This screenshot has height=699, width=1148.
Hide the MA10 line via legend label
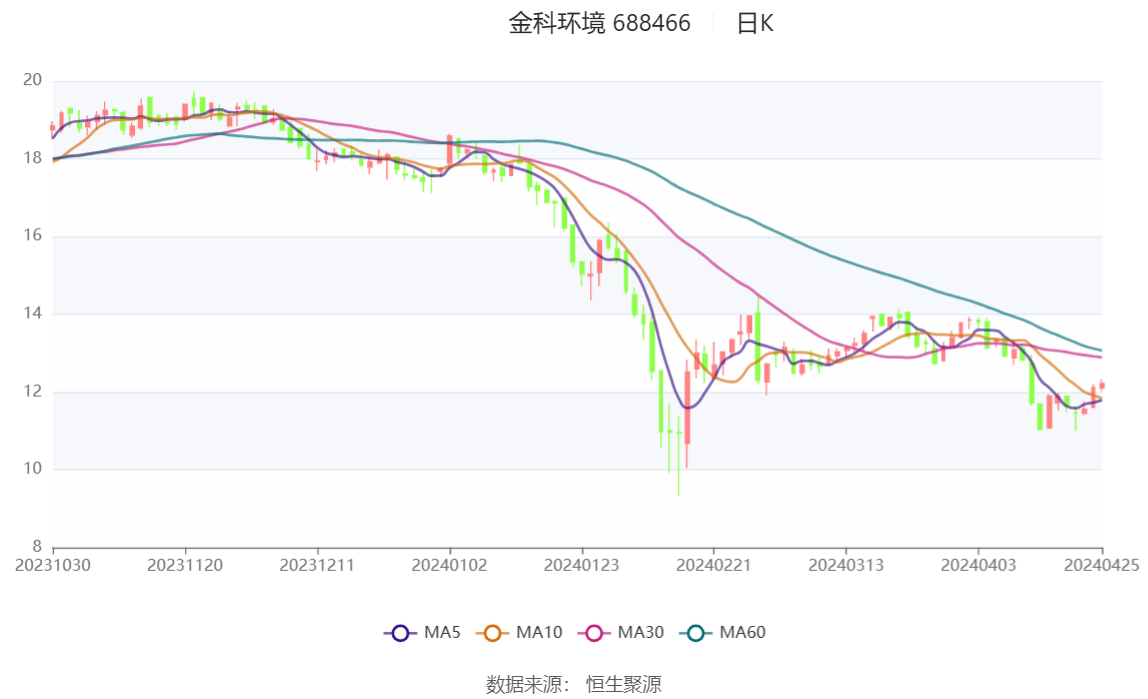539,632
